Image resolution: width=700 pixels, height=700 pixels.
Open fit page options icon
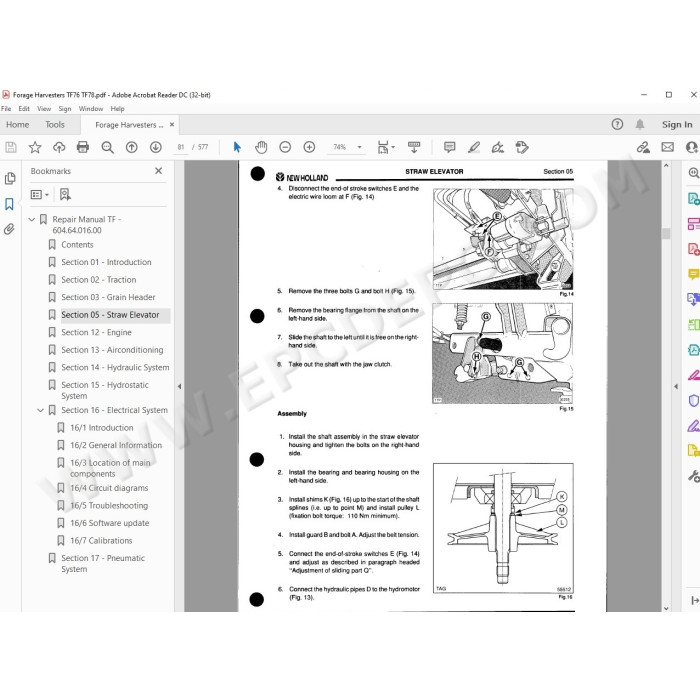click(x=385, y=147)
